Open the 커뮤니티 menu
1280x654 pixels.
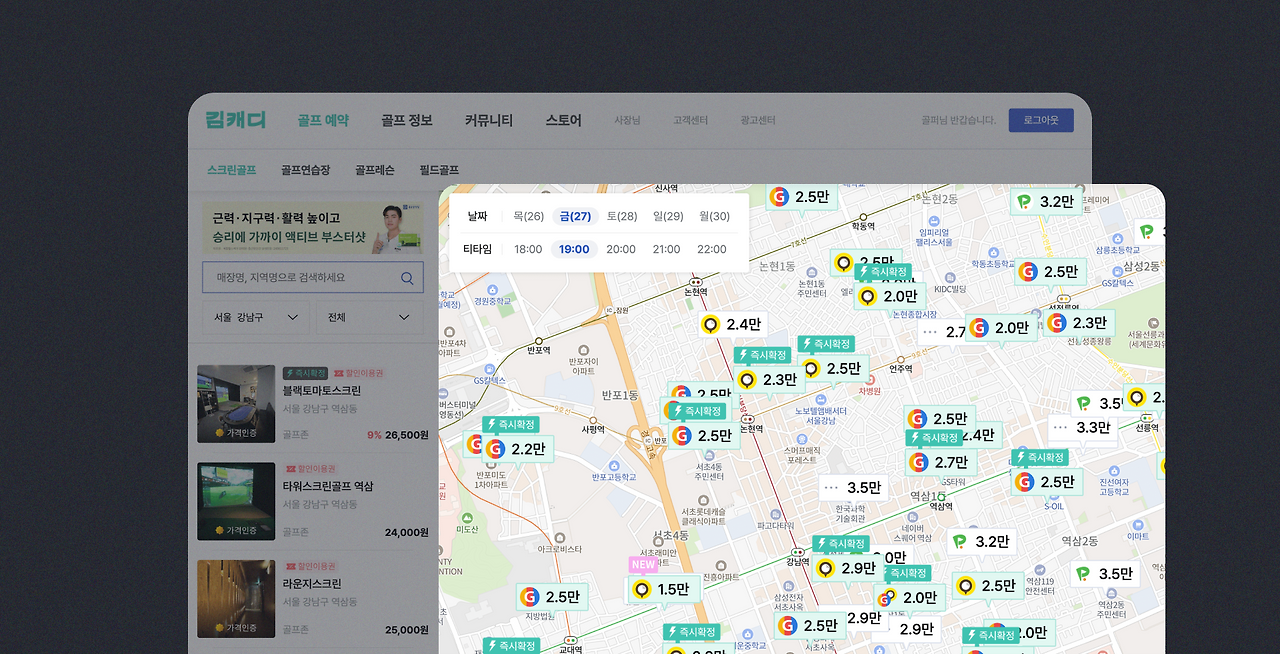489,120
